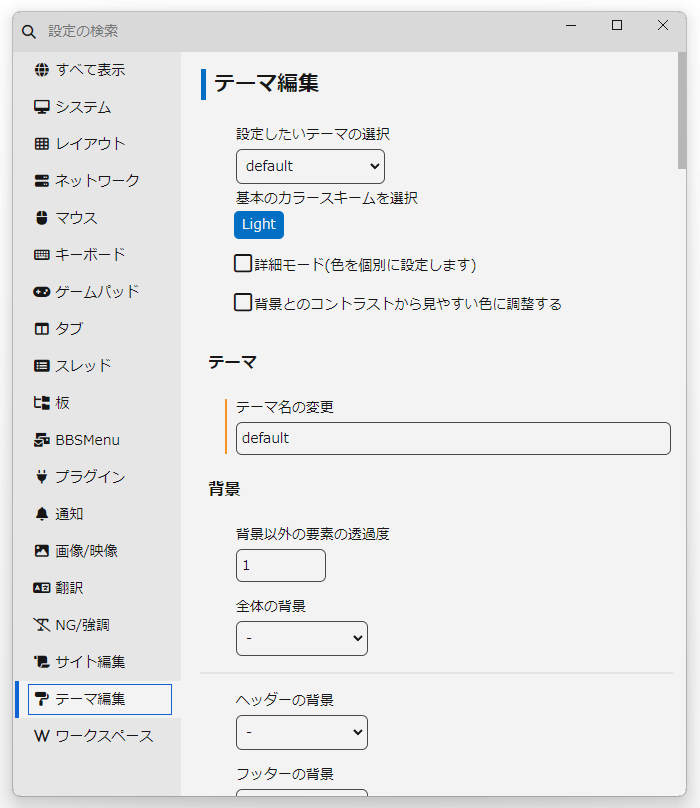Click the mouse icon beside マウス
700x808 pixels.
pyautogui.click(x=42, y=218)
